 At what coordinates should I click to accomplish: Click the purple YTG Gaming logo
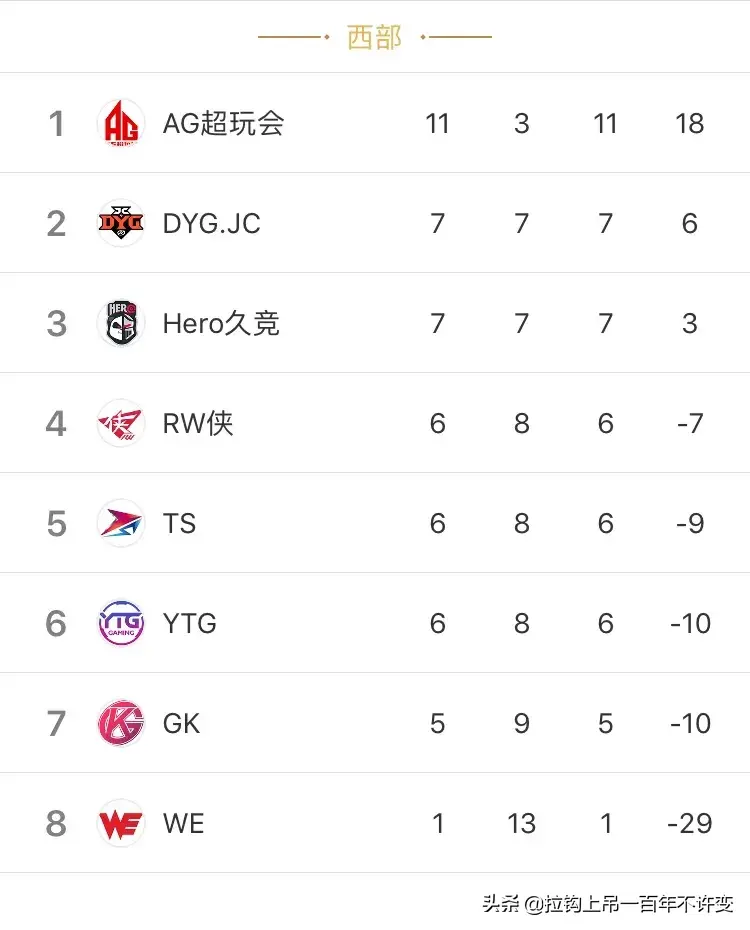click(x=121, y=623)
